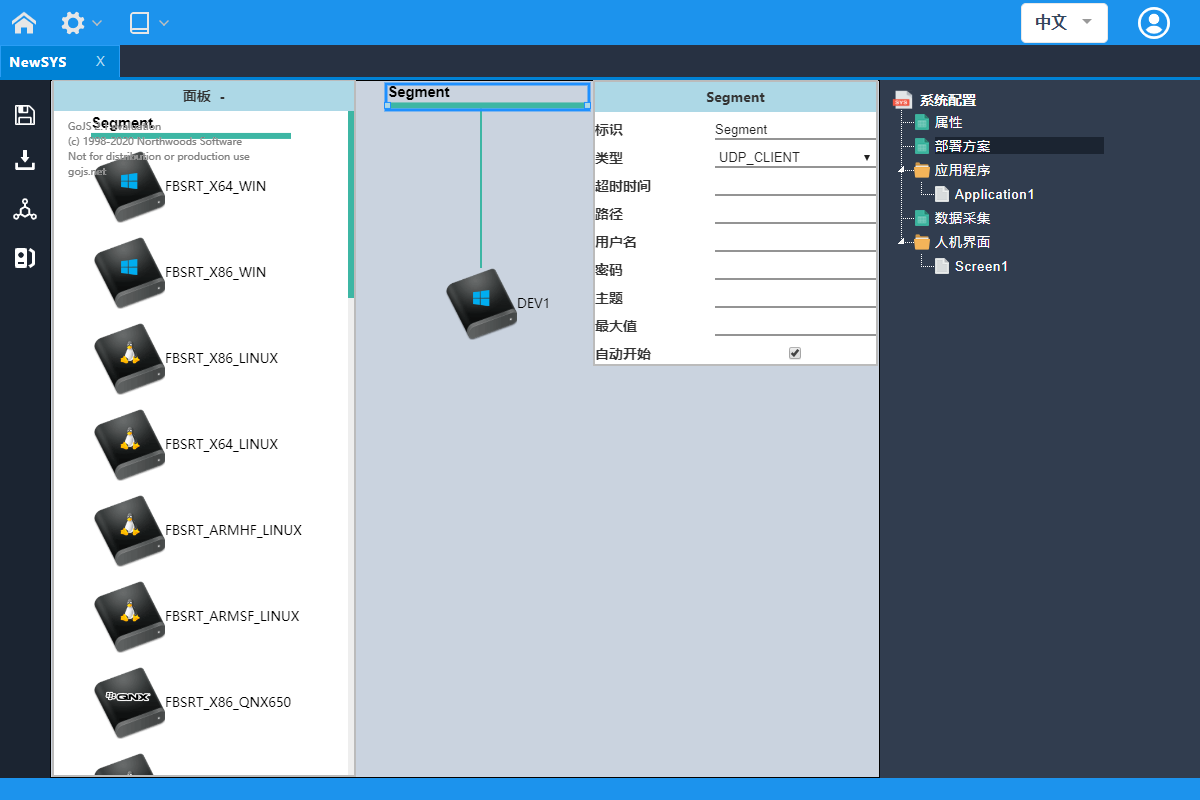
Task: Select the FBSRT_X64_WIN device icon
Action: [129, 187]
